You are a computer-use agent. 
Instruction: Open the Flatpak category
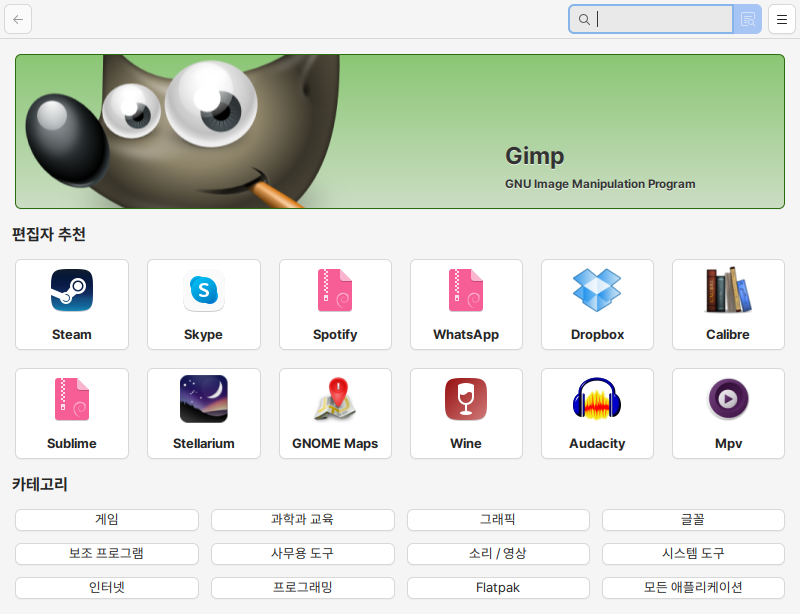[498, 588]
